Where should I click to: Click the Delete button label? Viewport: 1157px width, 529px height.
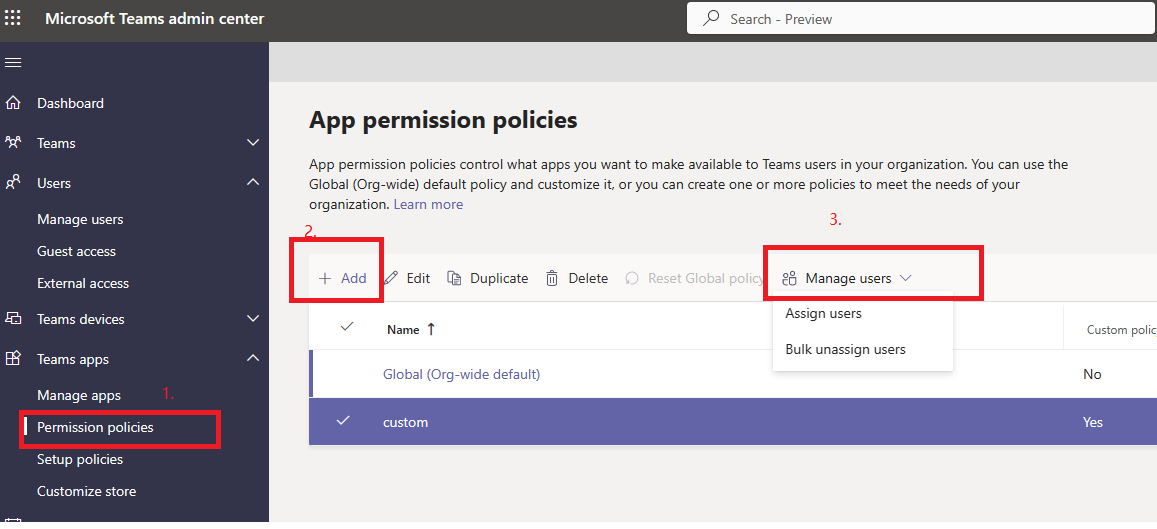pos(588,278)
